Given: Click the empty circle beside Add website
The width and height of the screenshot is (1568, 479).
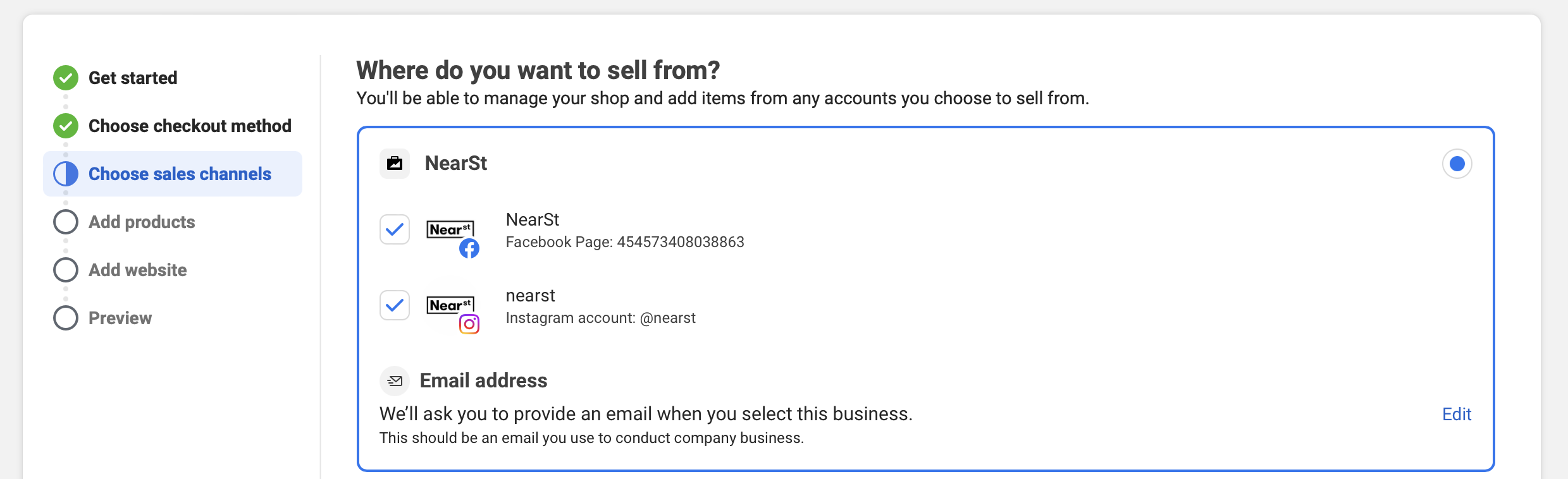Looking at the screenshot, I should [x=66, y=270].
